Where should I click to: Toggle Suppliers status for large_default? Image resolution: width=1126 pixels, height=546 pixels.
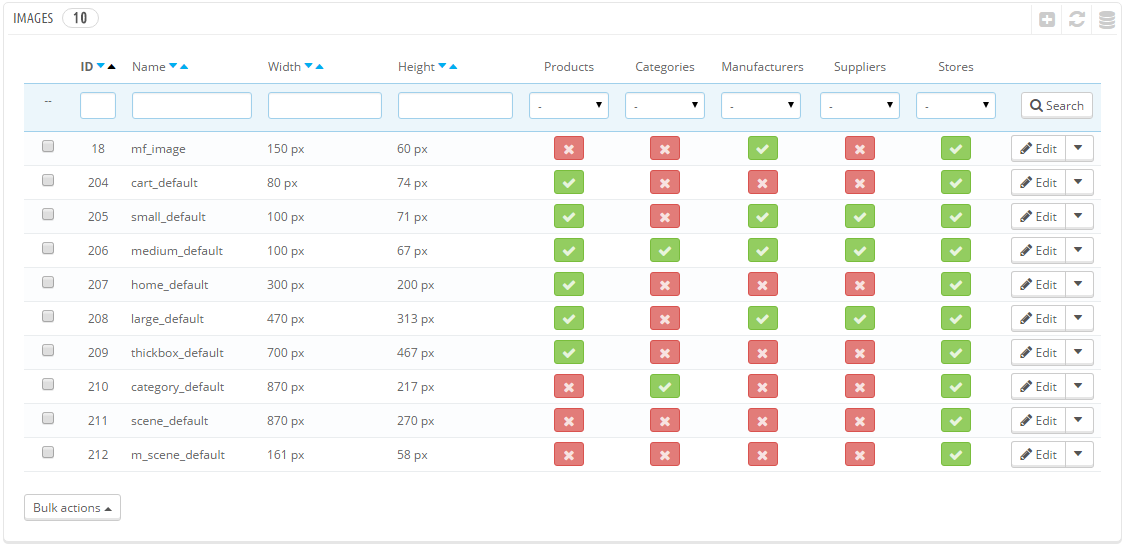[860, 318]
